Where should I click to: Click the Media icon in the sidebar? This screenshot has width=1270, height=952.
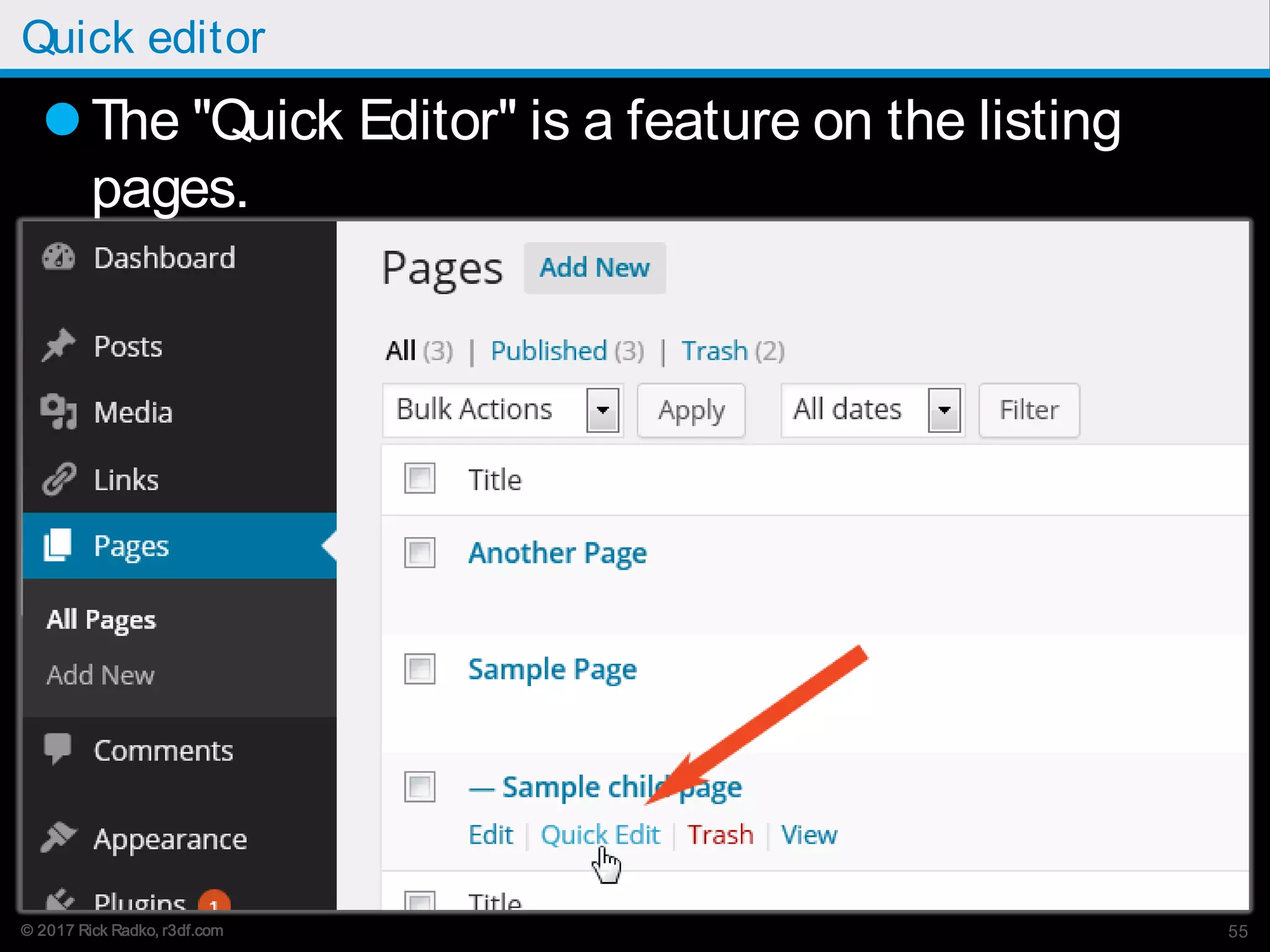coord(58,412)
